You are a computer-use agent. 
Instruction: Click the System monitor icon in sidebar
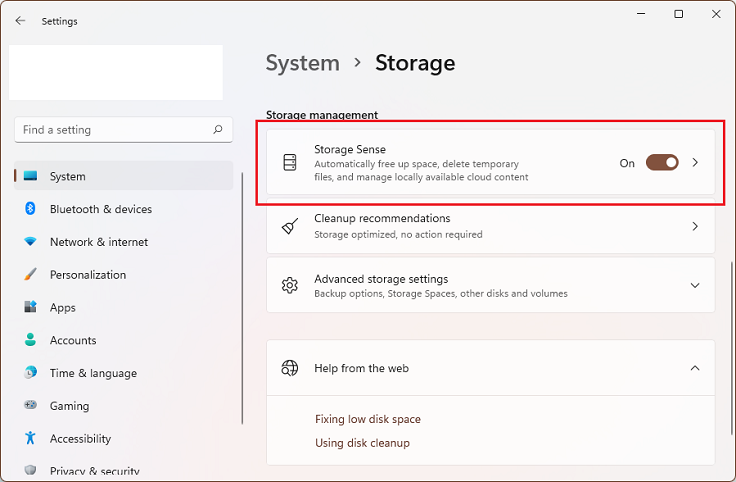31,176
